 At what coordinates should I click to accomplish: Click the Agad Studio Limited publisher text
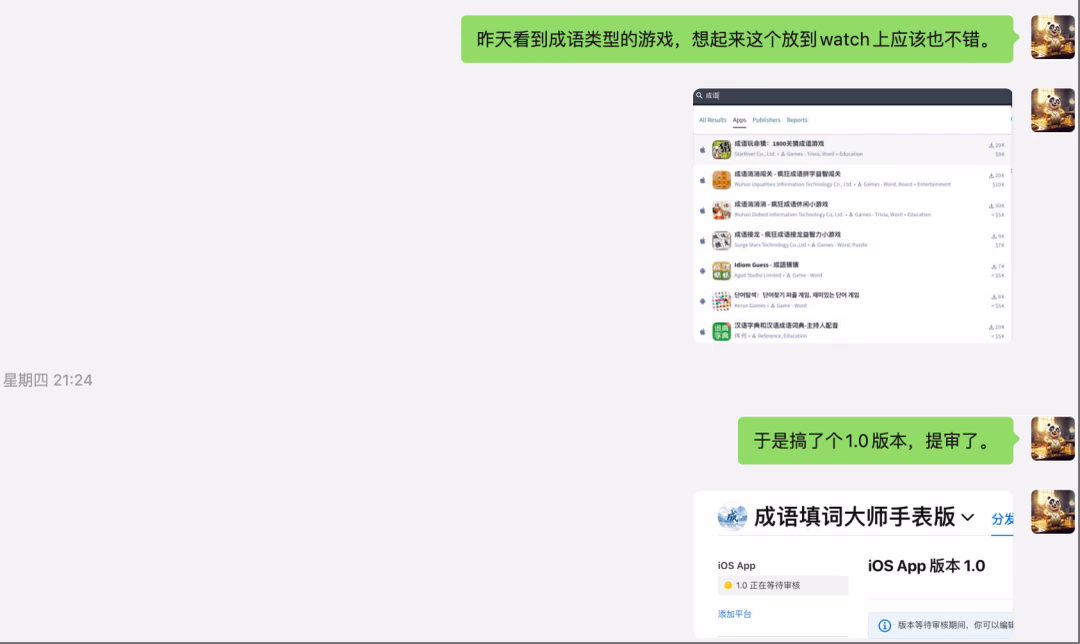[x=757, y=276]
